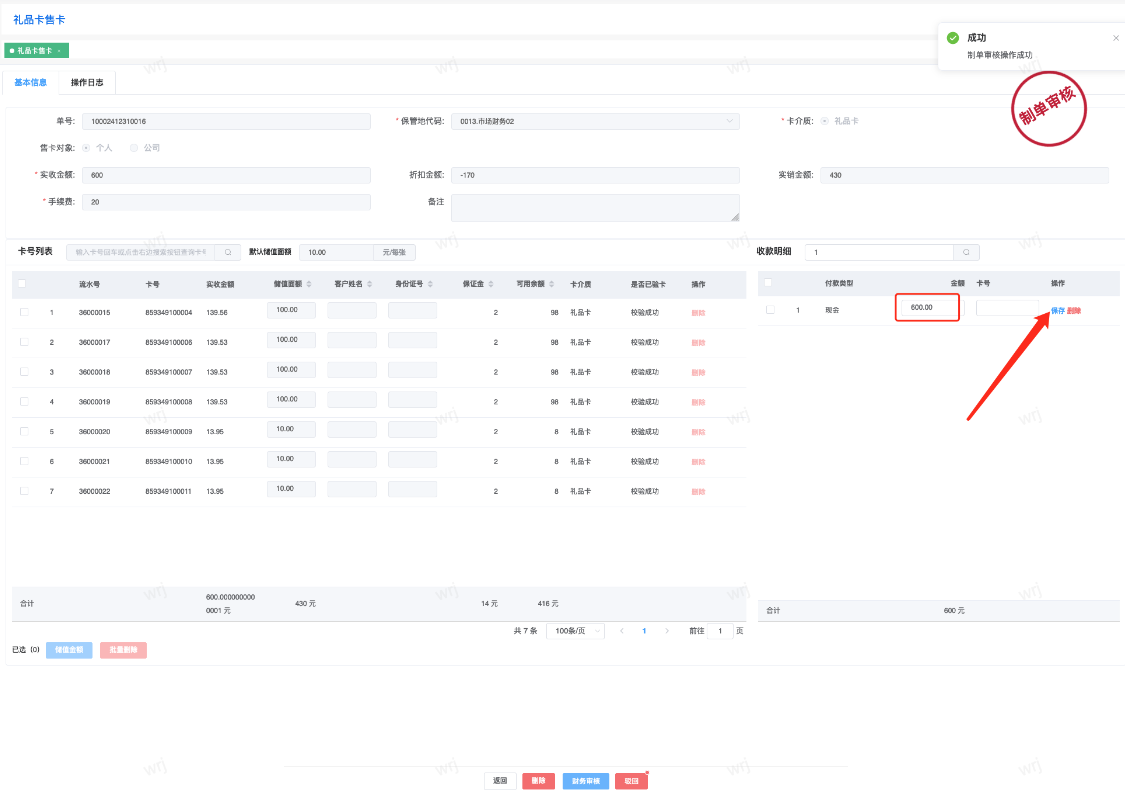Open the 基本信息 tab
1125x796 pixels.
pyautogui.click(x=30, y=82)
